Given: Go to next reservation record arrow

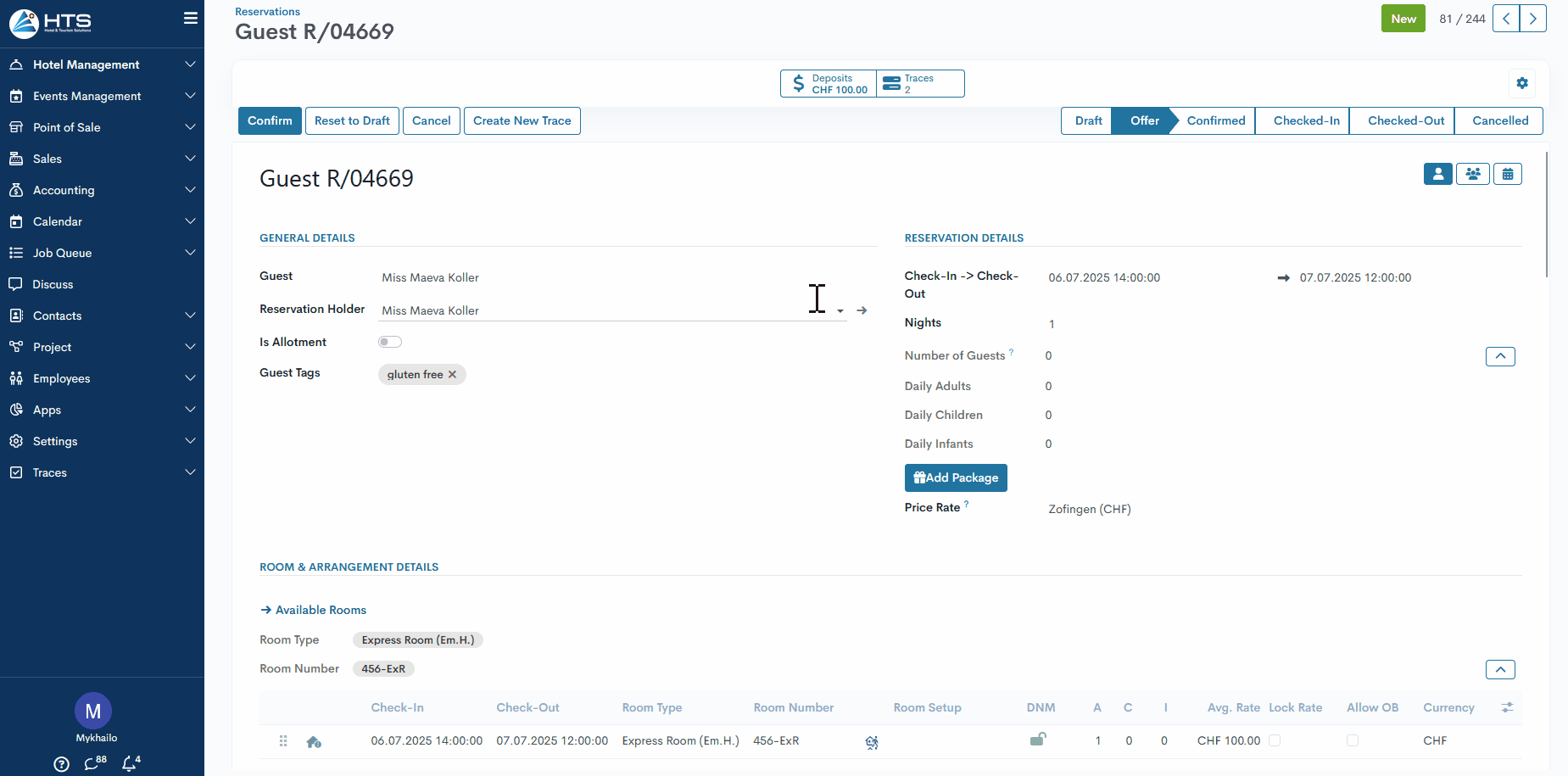Looking at the screenshot, I should pyautogui.click(x=1533, y=19).
